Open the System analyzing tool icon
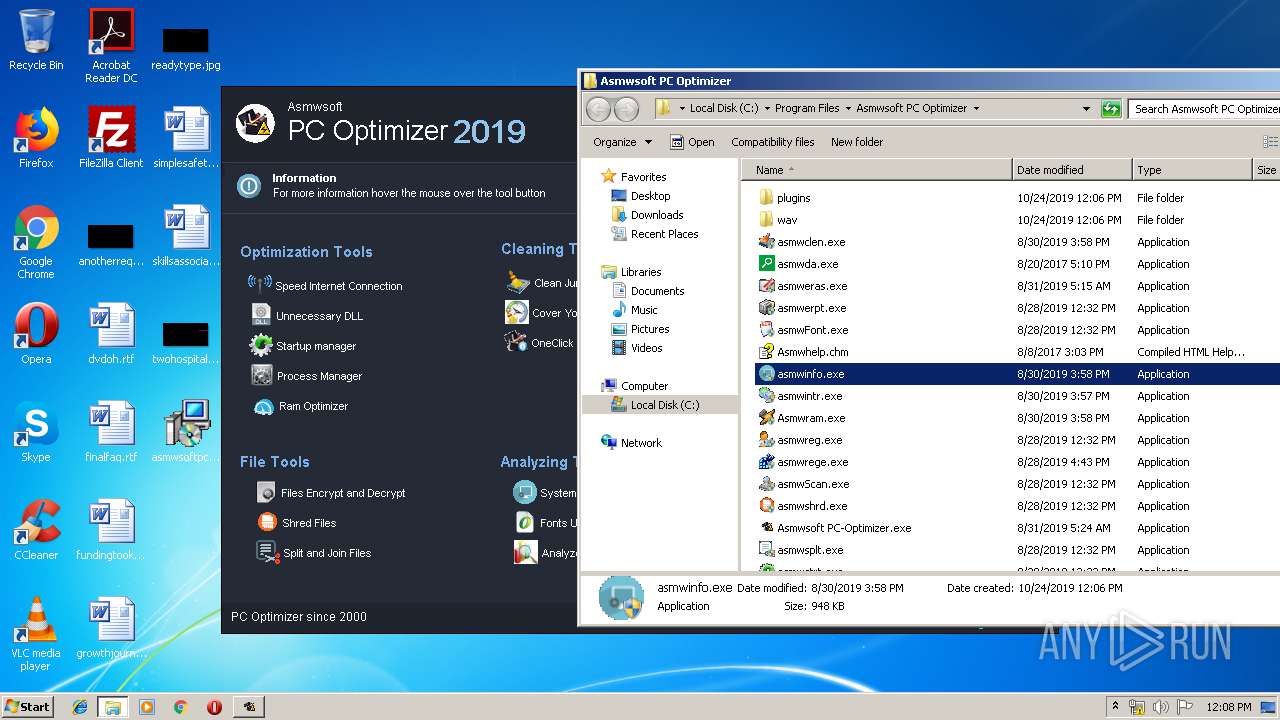The image size is (1280, 720). click(x=525, y=492)
